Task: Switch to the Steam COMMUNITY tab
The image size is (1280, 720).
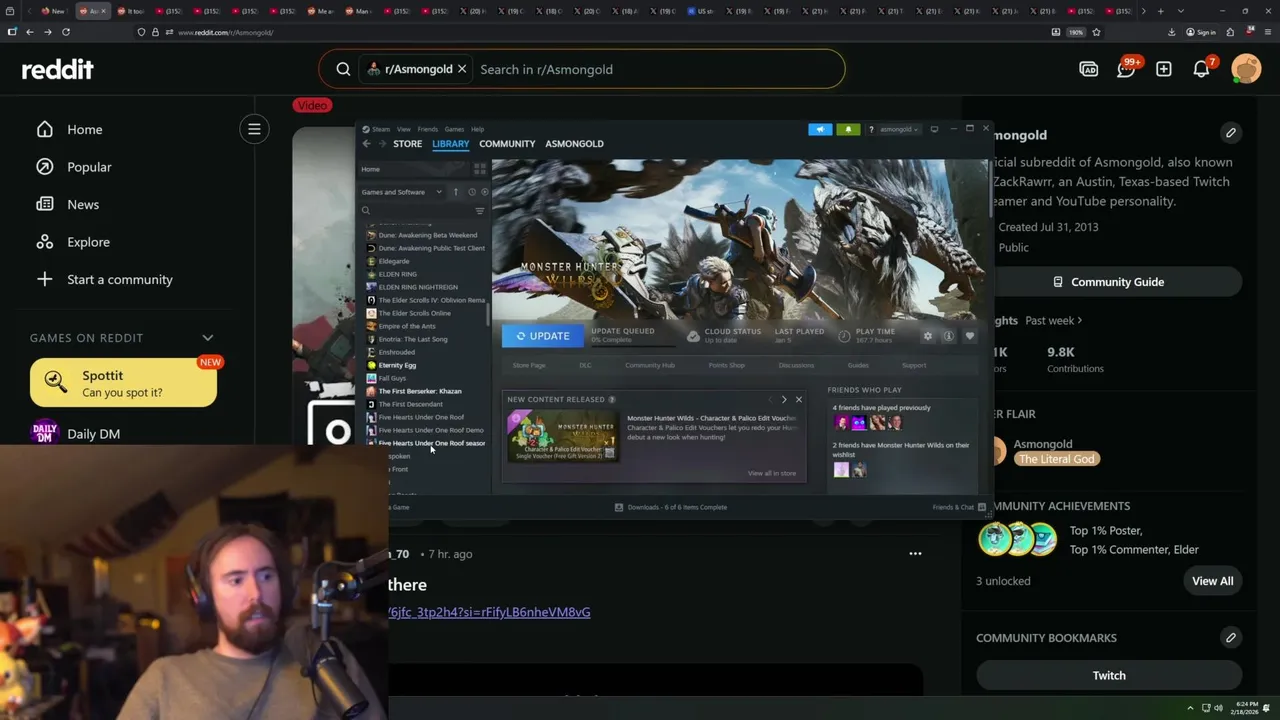Action: click(x=507, y=144)
